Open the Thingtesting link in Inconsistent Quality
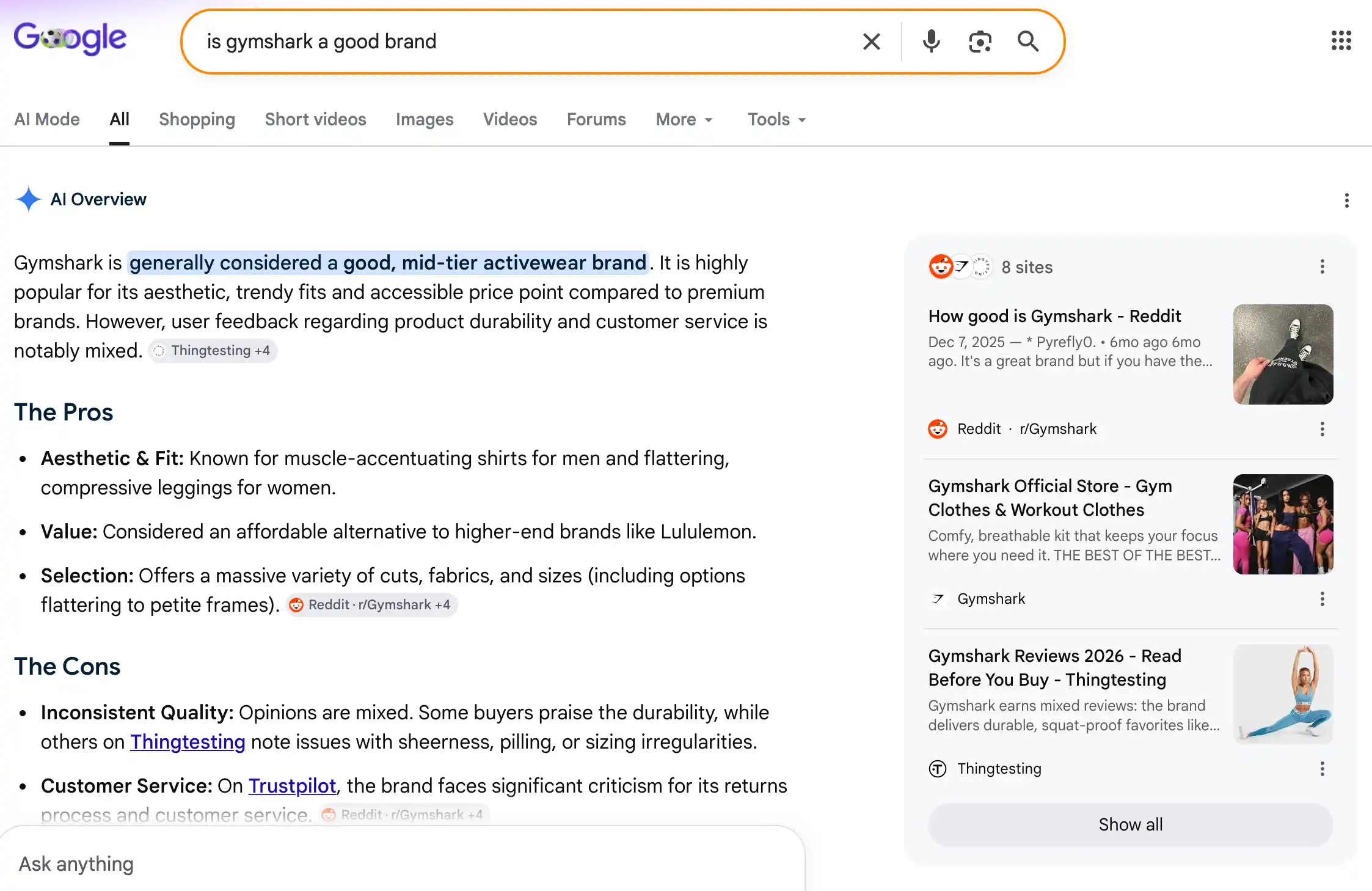 pos(188,742)
